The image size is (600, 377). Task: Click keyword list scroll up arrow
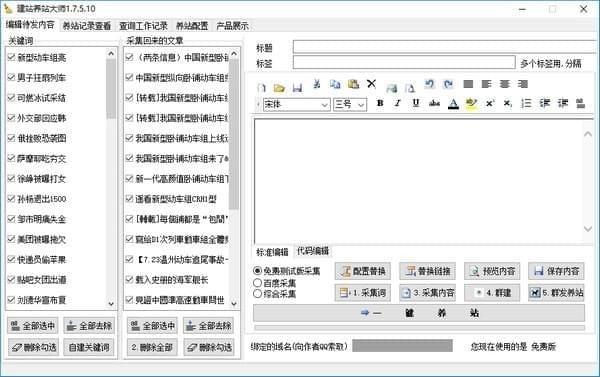point(111,54)
